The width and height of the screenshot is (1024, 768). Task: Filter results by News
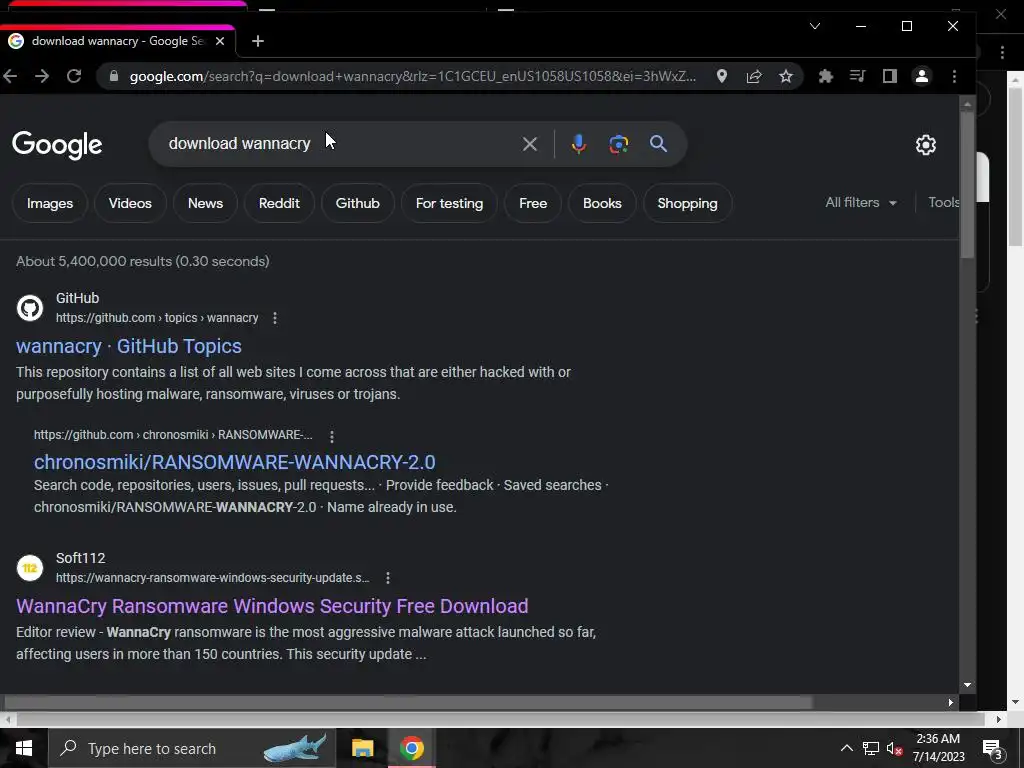point(205,203)
